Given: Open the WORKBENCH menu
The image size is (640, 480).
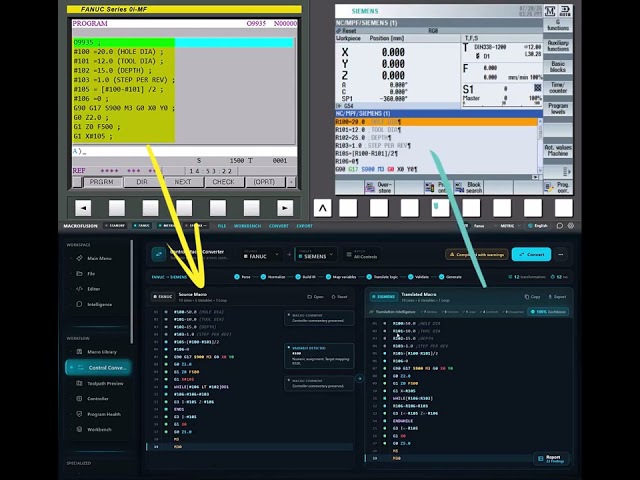Looking at the screenshot, I should [x=247, y=226].
